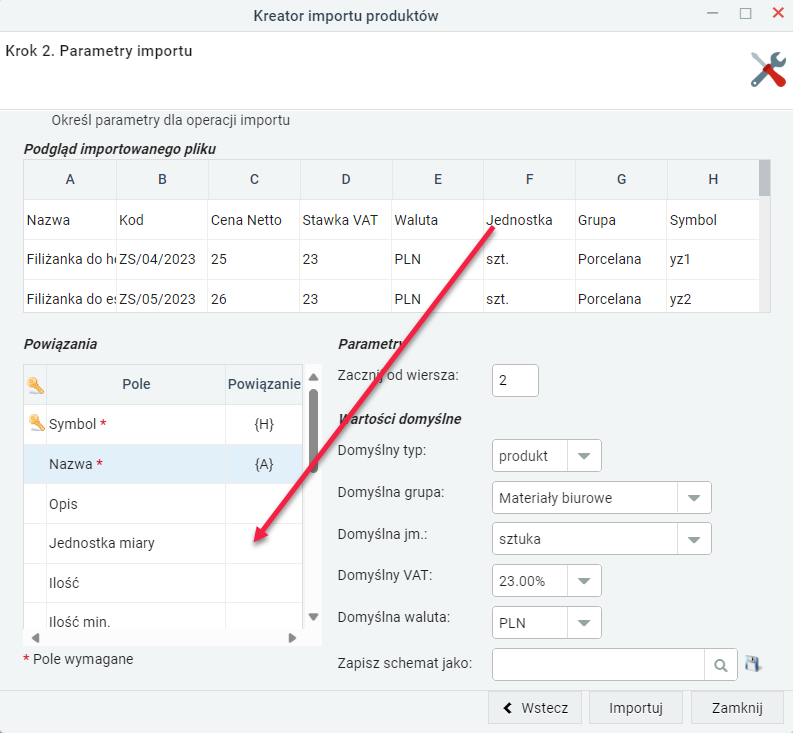Click the ZS/04/2023 code cell
The image size is (793, 733).
click(x=162, y=260)
